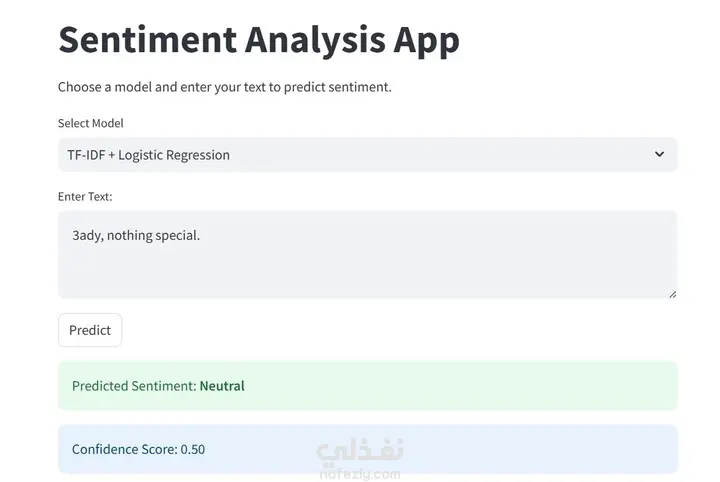Click the Predict button
The width and height of the screenshot is (720, 482).
[x=90, y=330]
